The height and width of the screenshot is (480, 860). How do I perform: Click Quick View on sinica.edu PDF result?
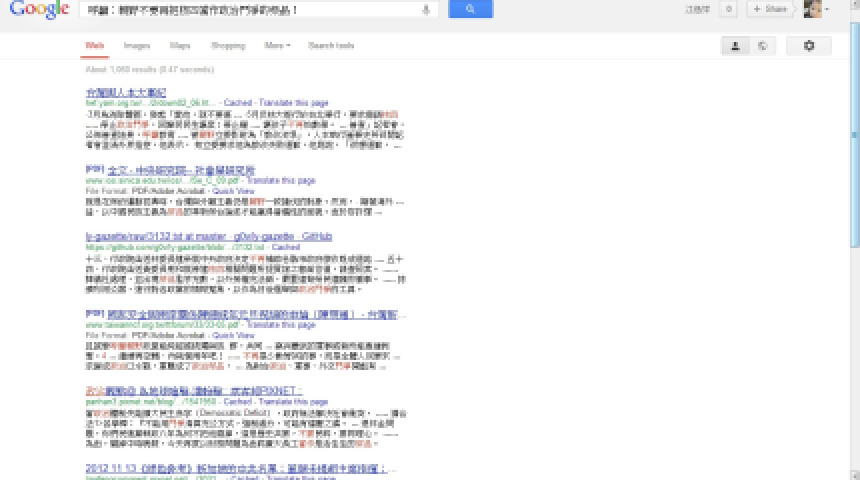click(233, 190)
